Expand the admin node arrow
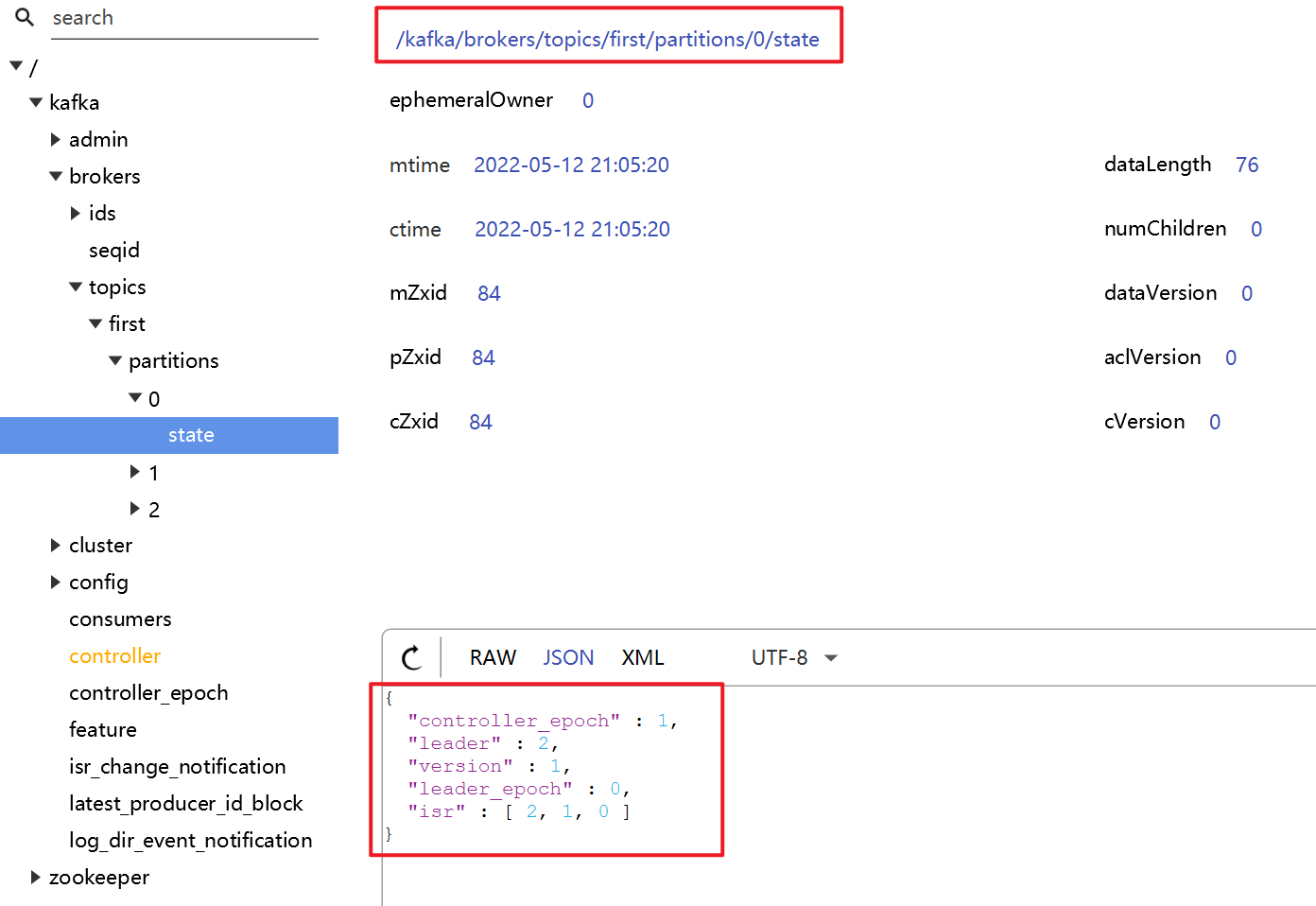The height and width of the screenshot is (906, 1316). click(x=56, y=139)
